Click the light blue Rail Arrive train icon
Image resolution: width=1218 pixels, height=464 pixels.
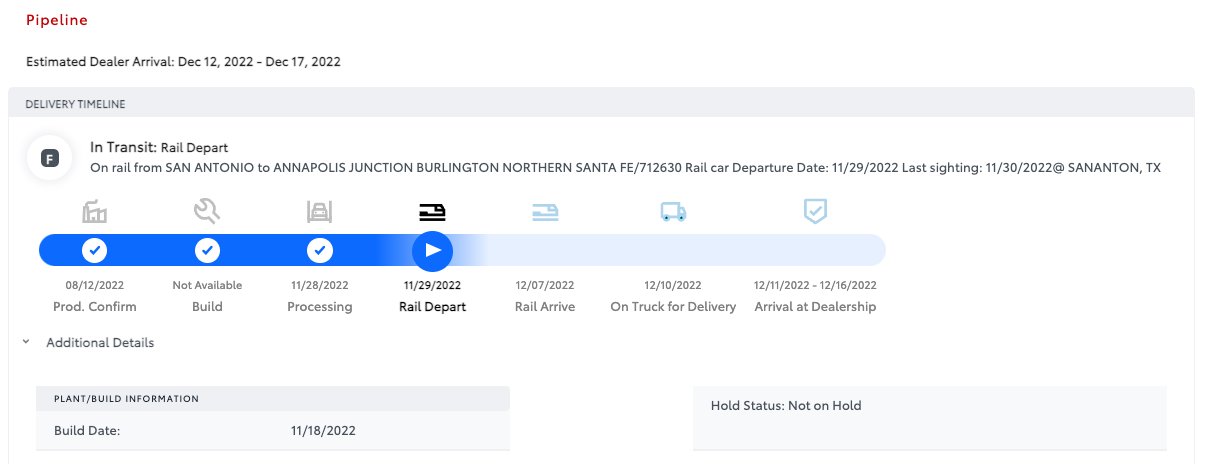[x=545, y=211]
